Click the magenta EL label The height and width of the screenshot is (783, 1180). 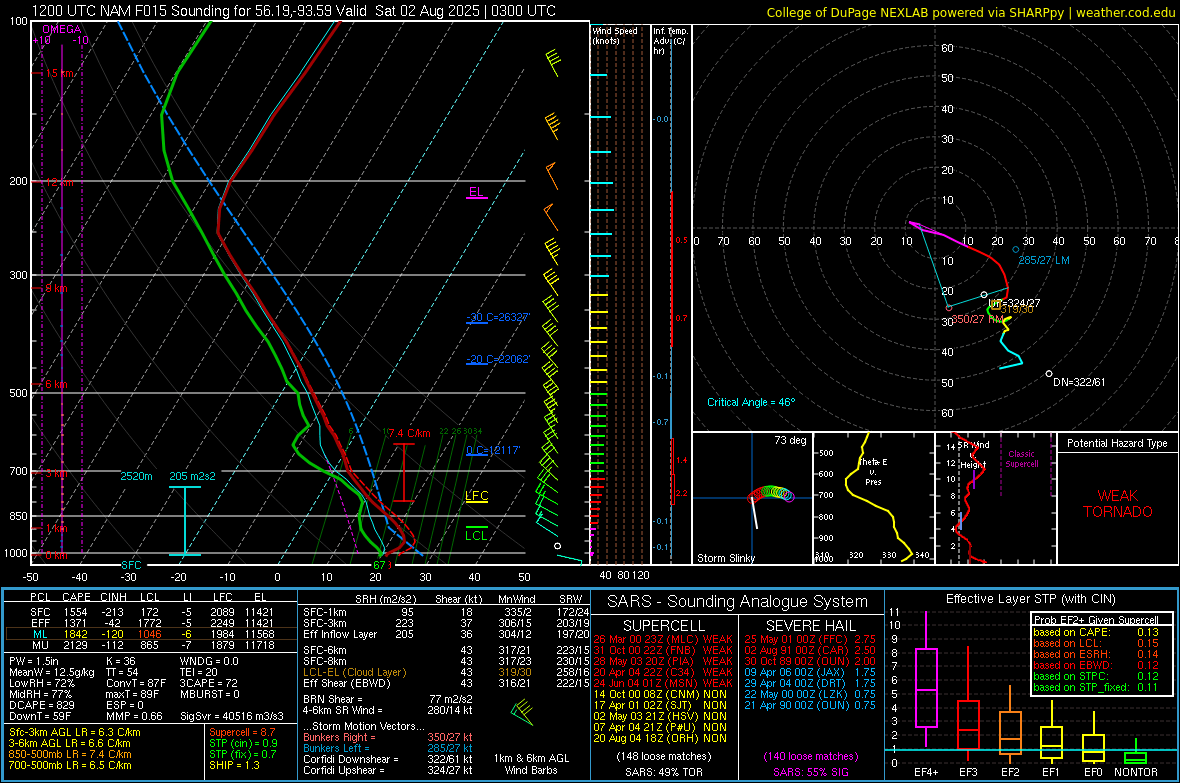[476, 192]
